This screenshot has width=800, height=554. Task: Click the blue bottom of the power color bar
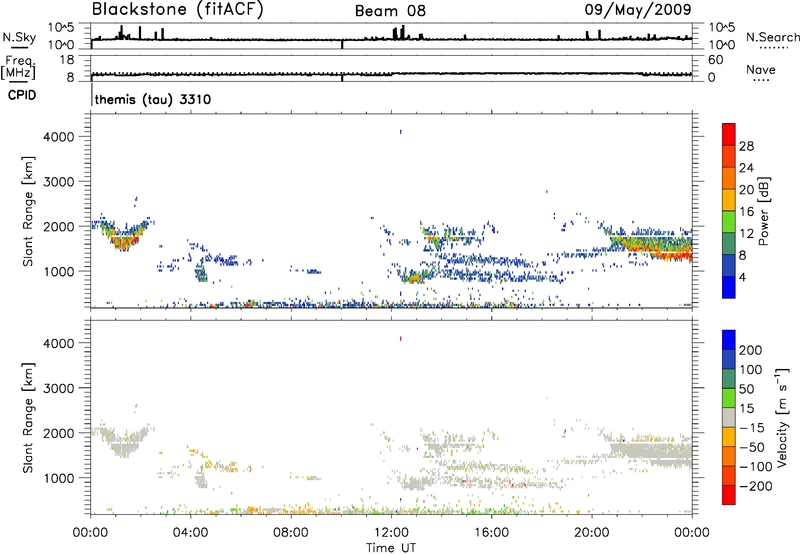(729, 287)
